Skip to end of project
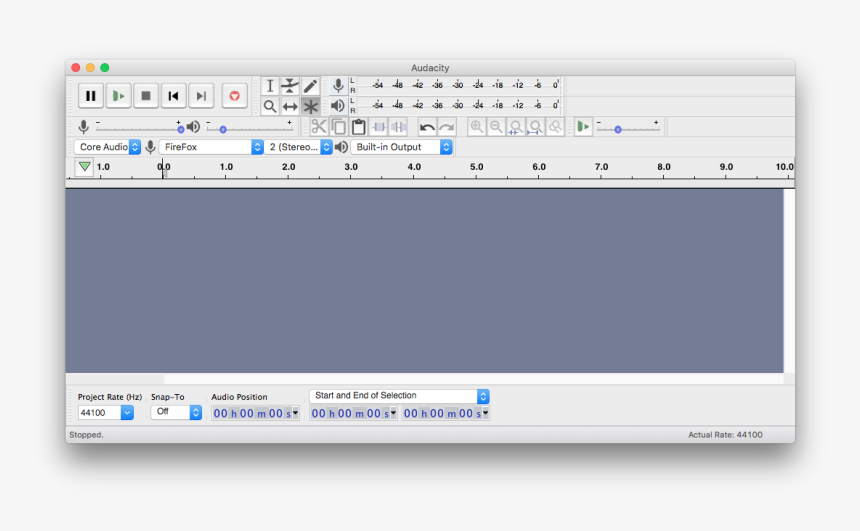Viewport: 860px width, 531px height. tap(201, 96)
